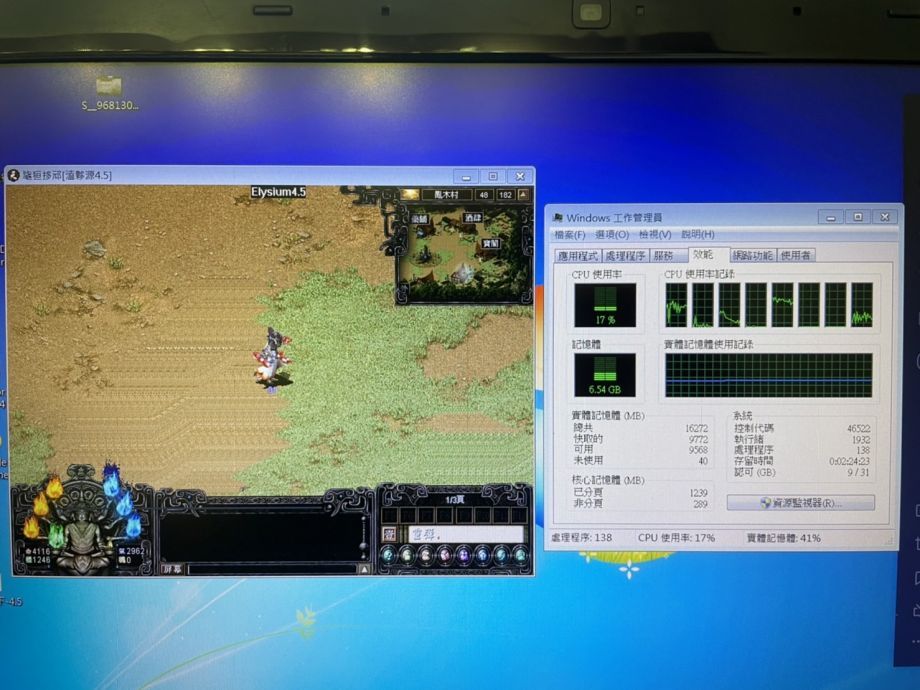Click the 酒肆 tavern label on minimap
Screen dimensions: 920x690
click(472, 218)
